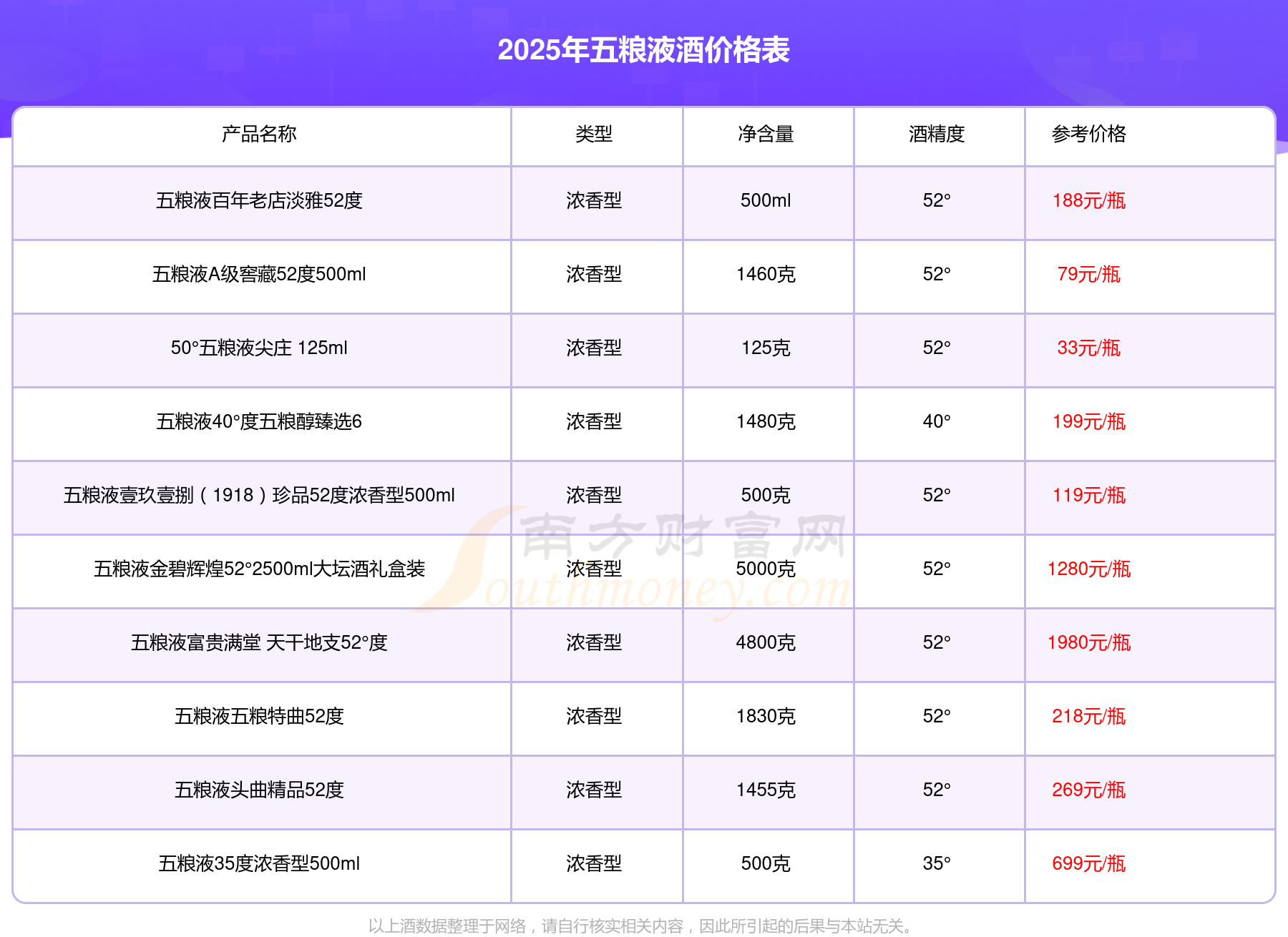Select 52° in the 五粮特曲 row

pyautogui.click(x=937, y=716)
